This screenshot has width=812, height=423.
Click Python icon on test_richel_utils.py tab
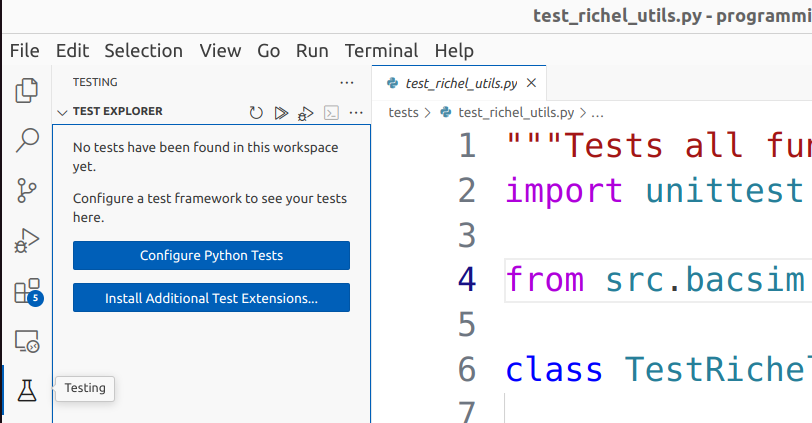[393, 83]
